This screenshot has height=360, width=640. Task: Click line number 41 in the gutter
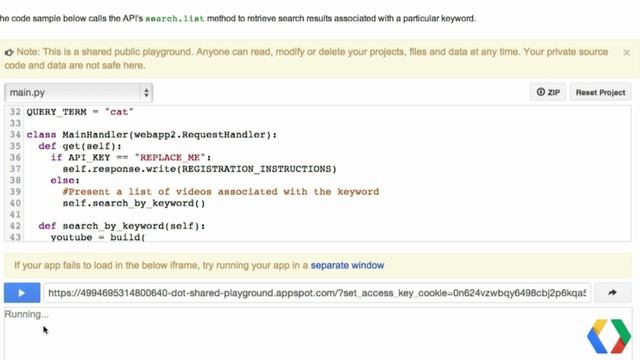pyautogui.click(x=15, y=215)
